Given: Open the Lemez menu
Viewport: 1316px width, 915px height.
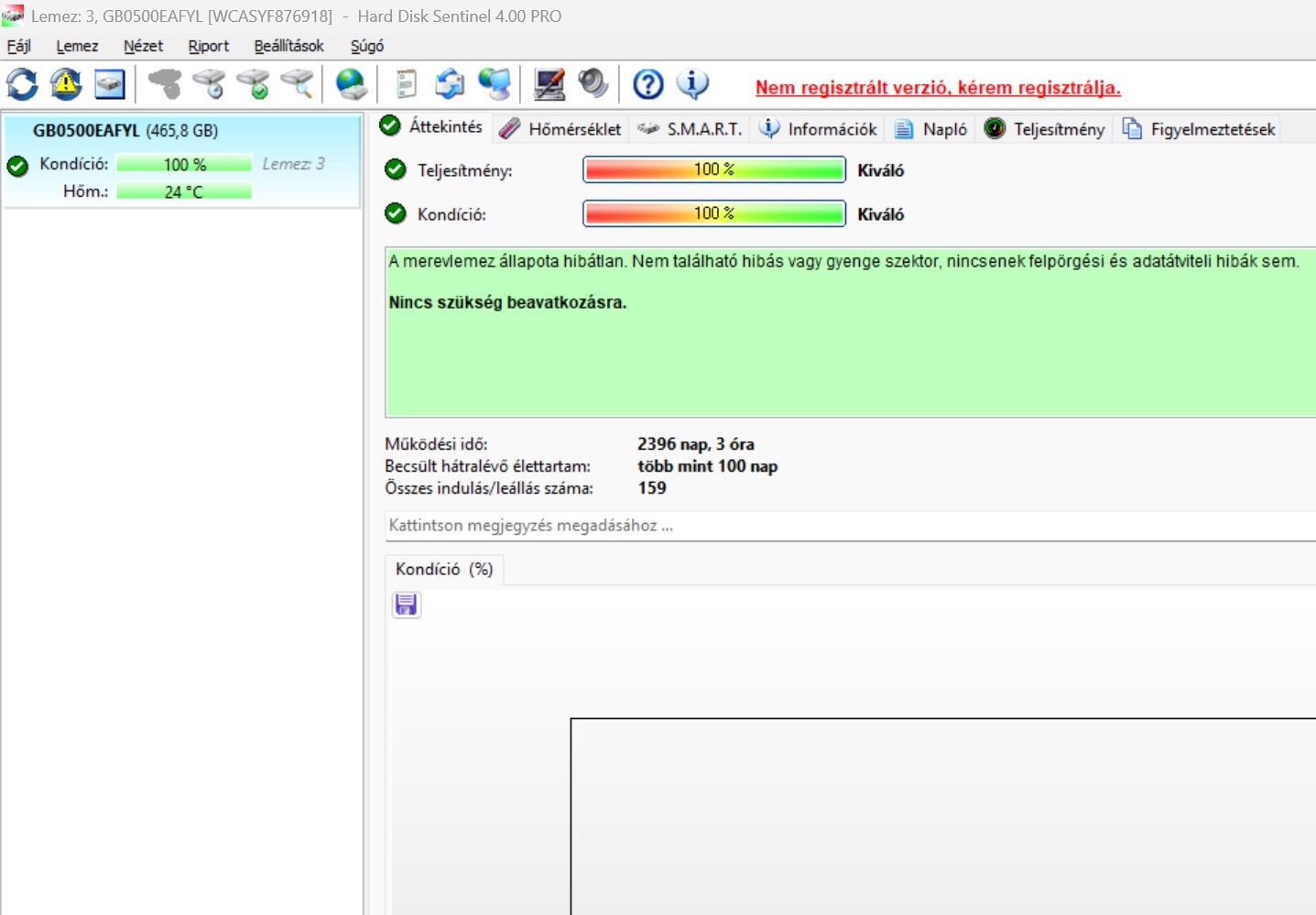Looking at the screenshot, I should click(x=77, y=46).
